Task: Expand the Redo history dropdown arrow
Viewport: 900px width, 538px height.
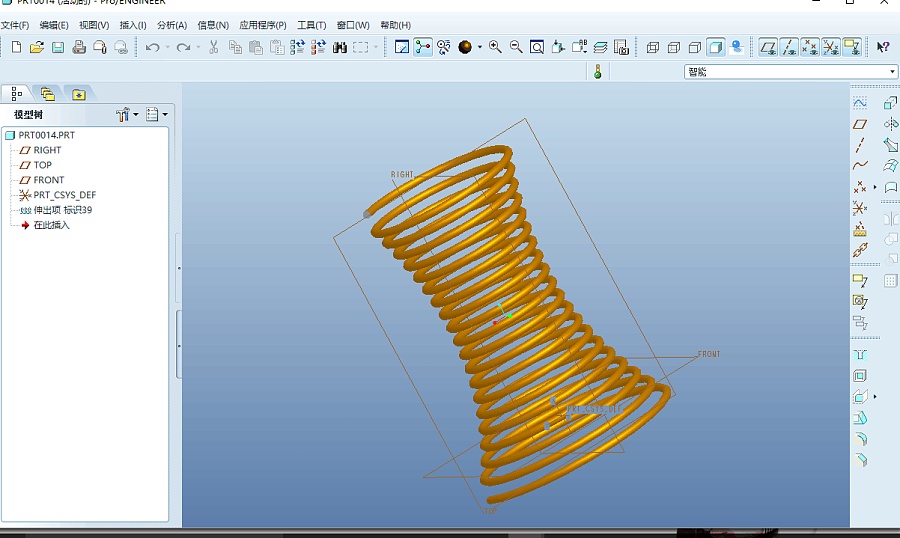Action: [199, 47]
